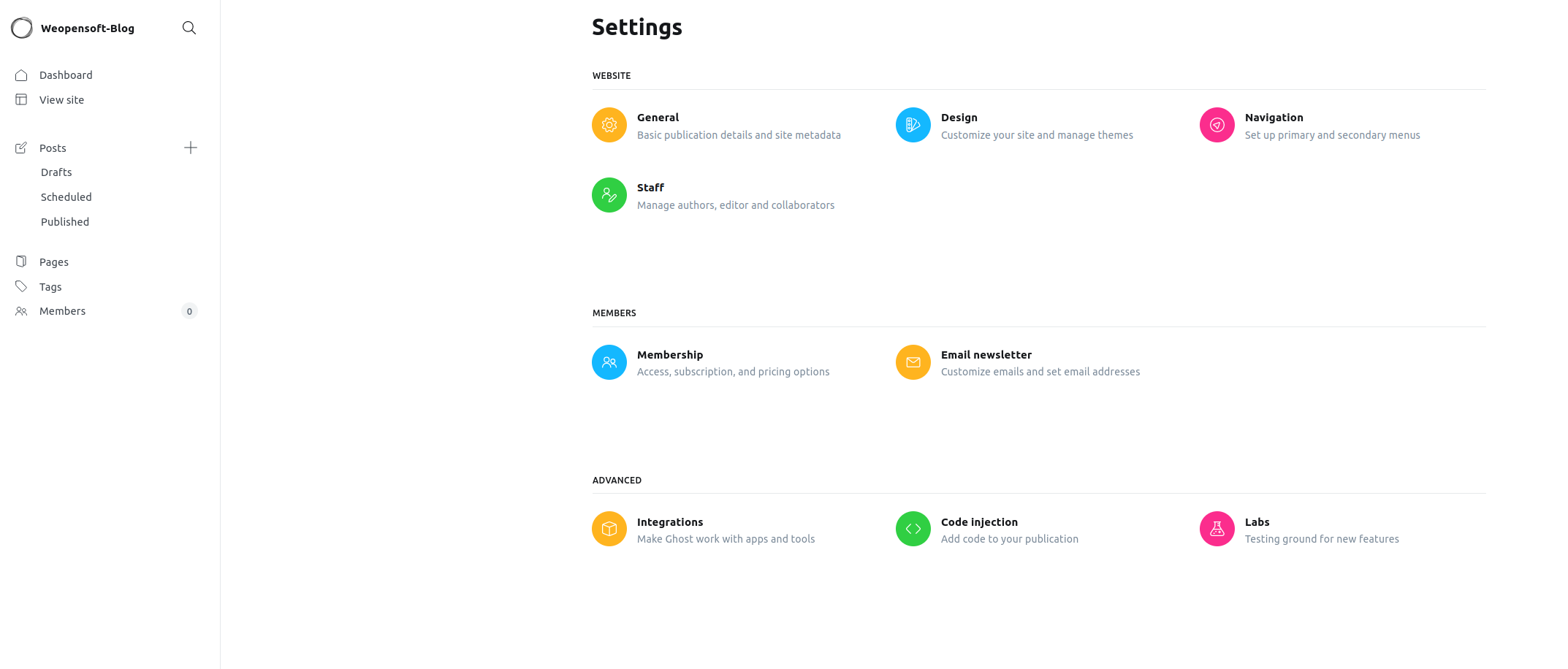Open the sidebar search icon

pos(189,28)
